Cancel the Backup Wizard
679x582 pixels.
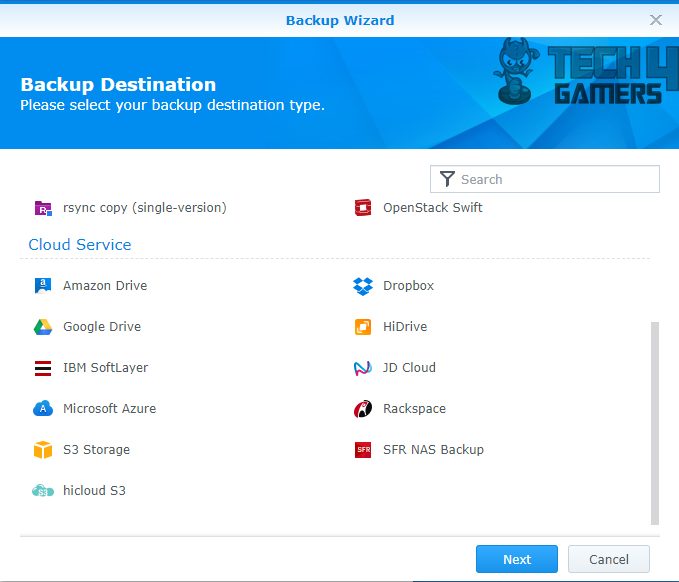(608, 559)
